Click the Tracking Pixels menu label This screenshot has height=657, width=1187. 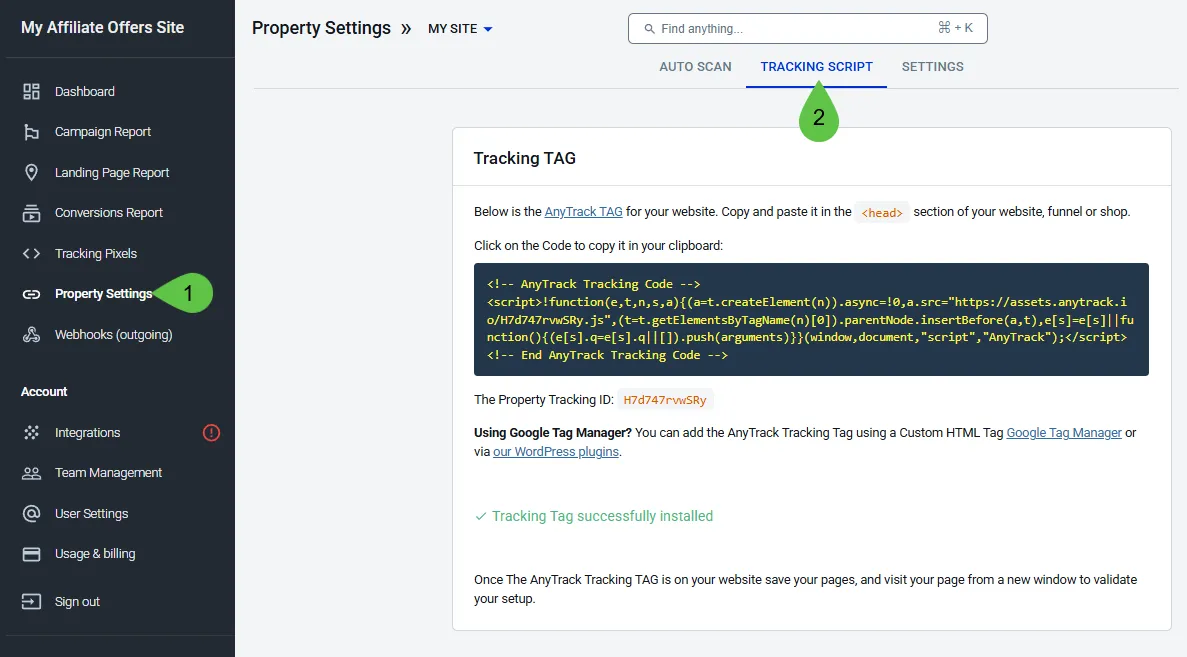coord(96,254)
